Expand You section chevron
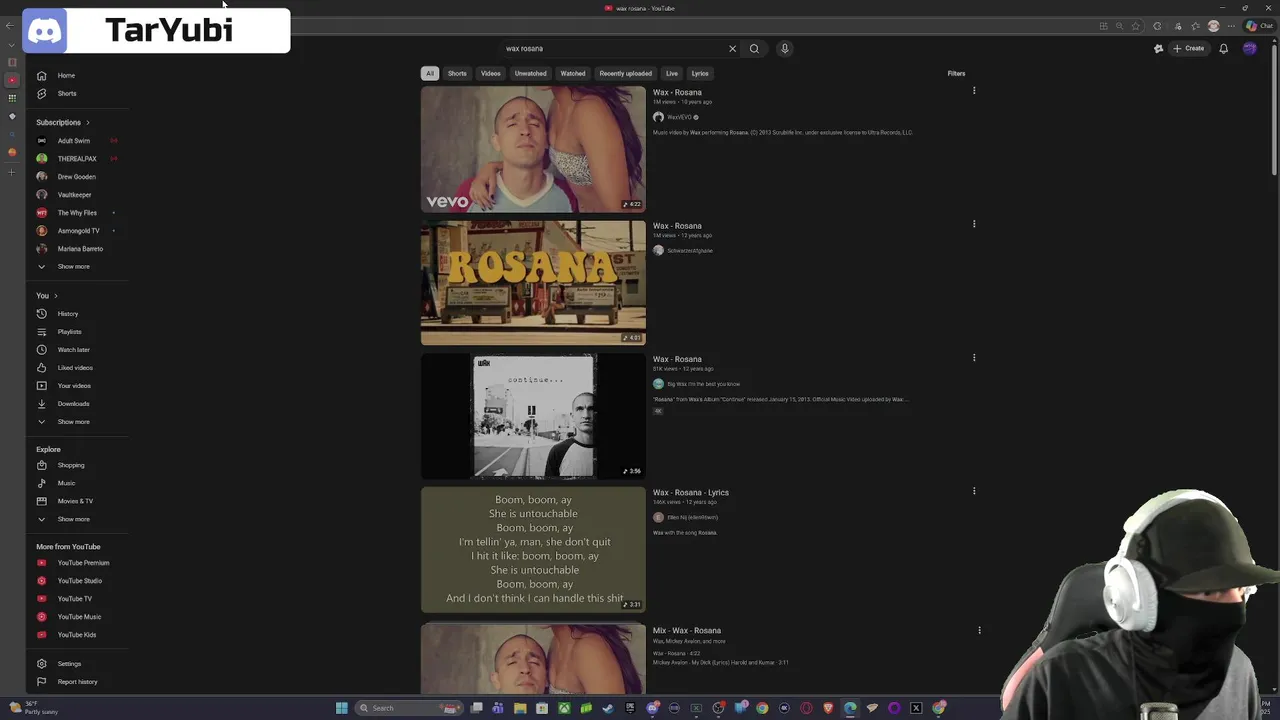This screenshot has width=1280, height=720. pos(55,296)
